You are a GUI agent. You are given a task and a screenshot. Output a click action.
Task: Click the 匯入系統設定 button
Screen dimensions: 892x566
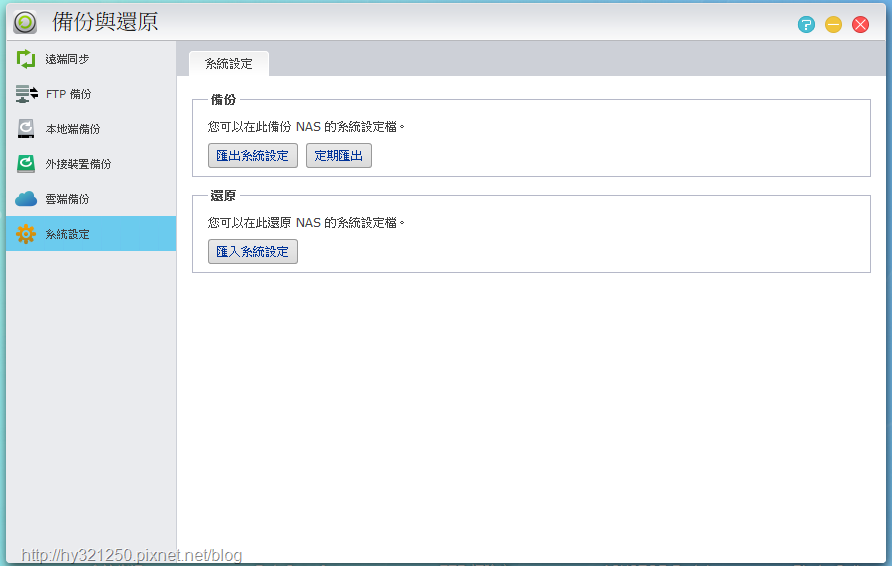(253, 251)
